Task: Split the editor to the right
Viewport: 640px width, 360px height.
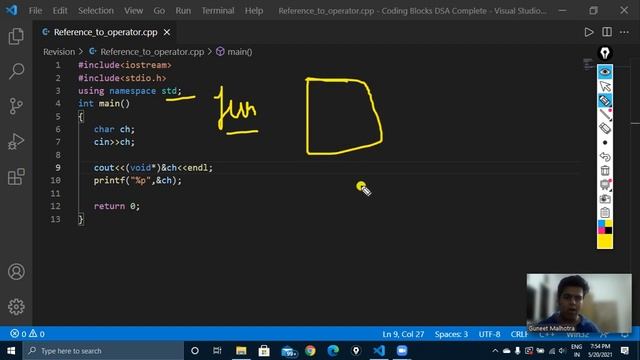Action: point(607,32)
